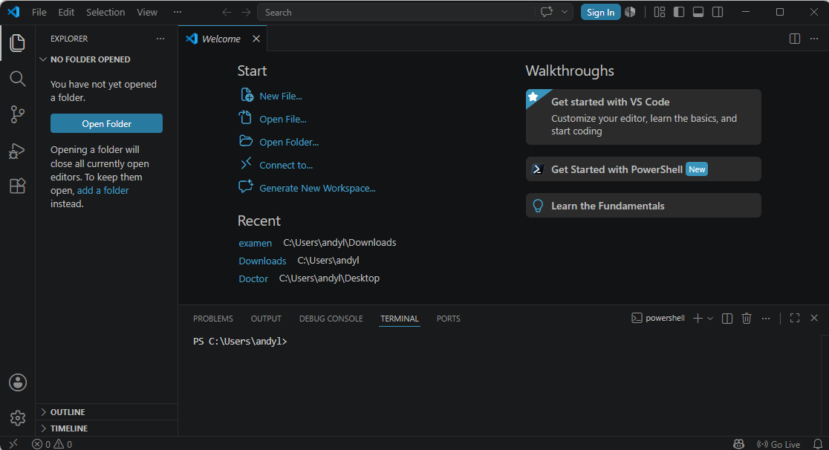Click the VS Code logo in title bar
Image resolution: width=829 pixels, height=450 pixels.
(x=13, y=12)
